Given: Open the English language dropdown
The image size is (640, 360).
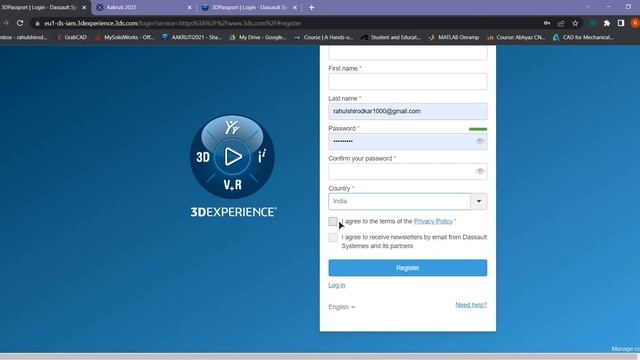Looking at the screenshot, I should (x=342, y=307).
